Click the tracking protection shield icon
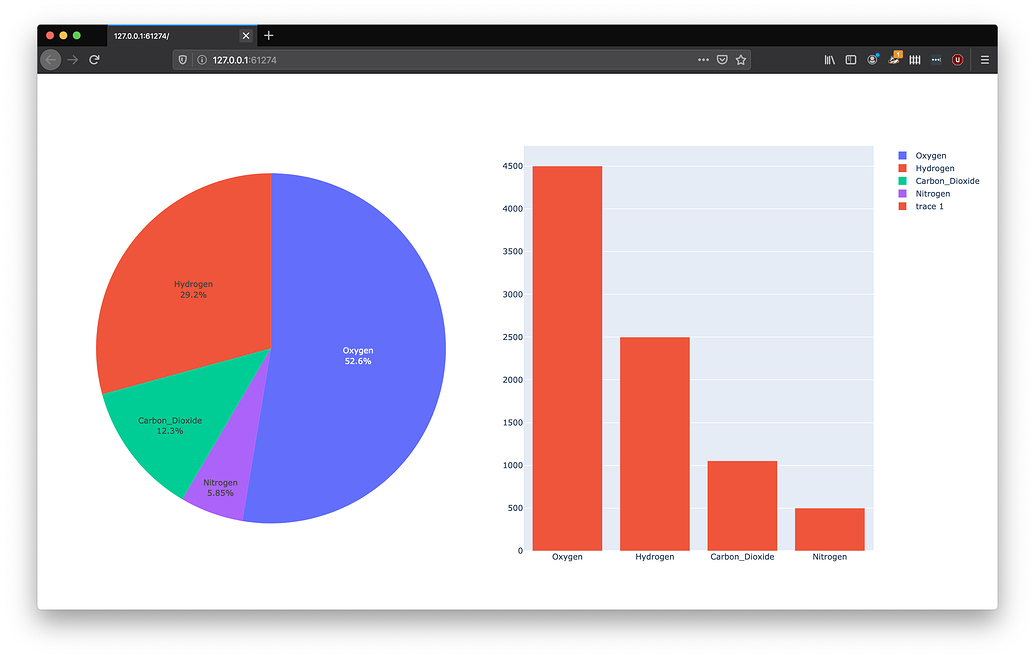This screenshot has width=1035, height=658. (183, 59)
